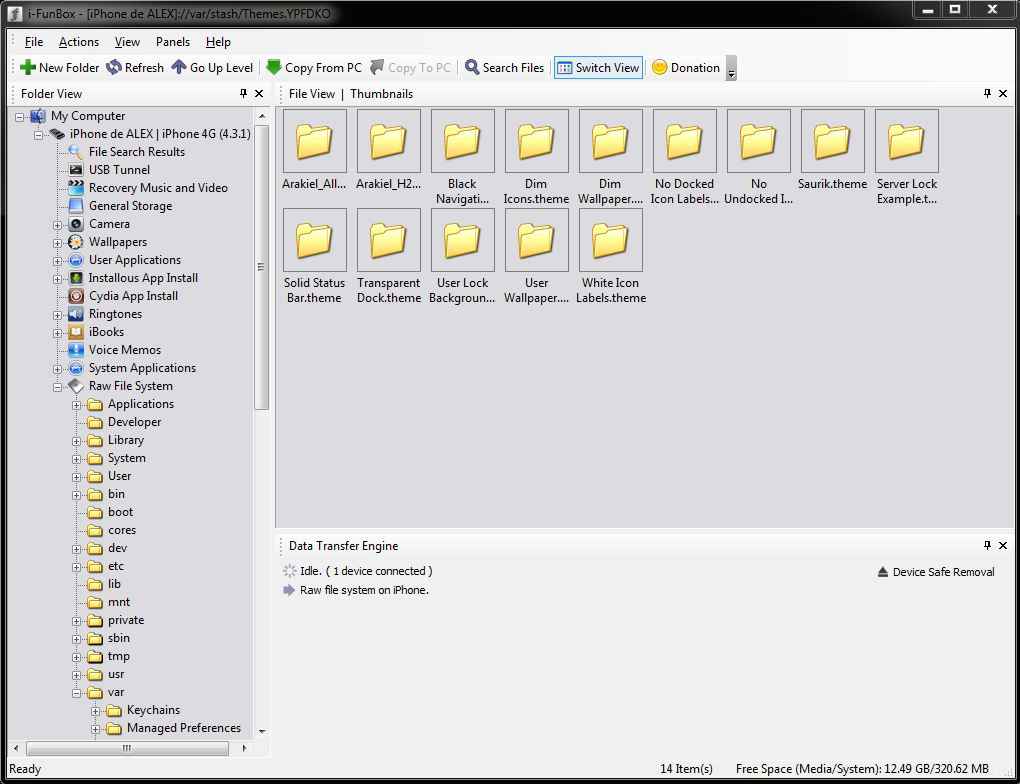Click the Device Safe Removal eject icon
Screen dimensions: 1020x784
(x=883, y=572)
